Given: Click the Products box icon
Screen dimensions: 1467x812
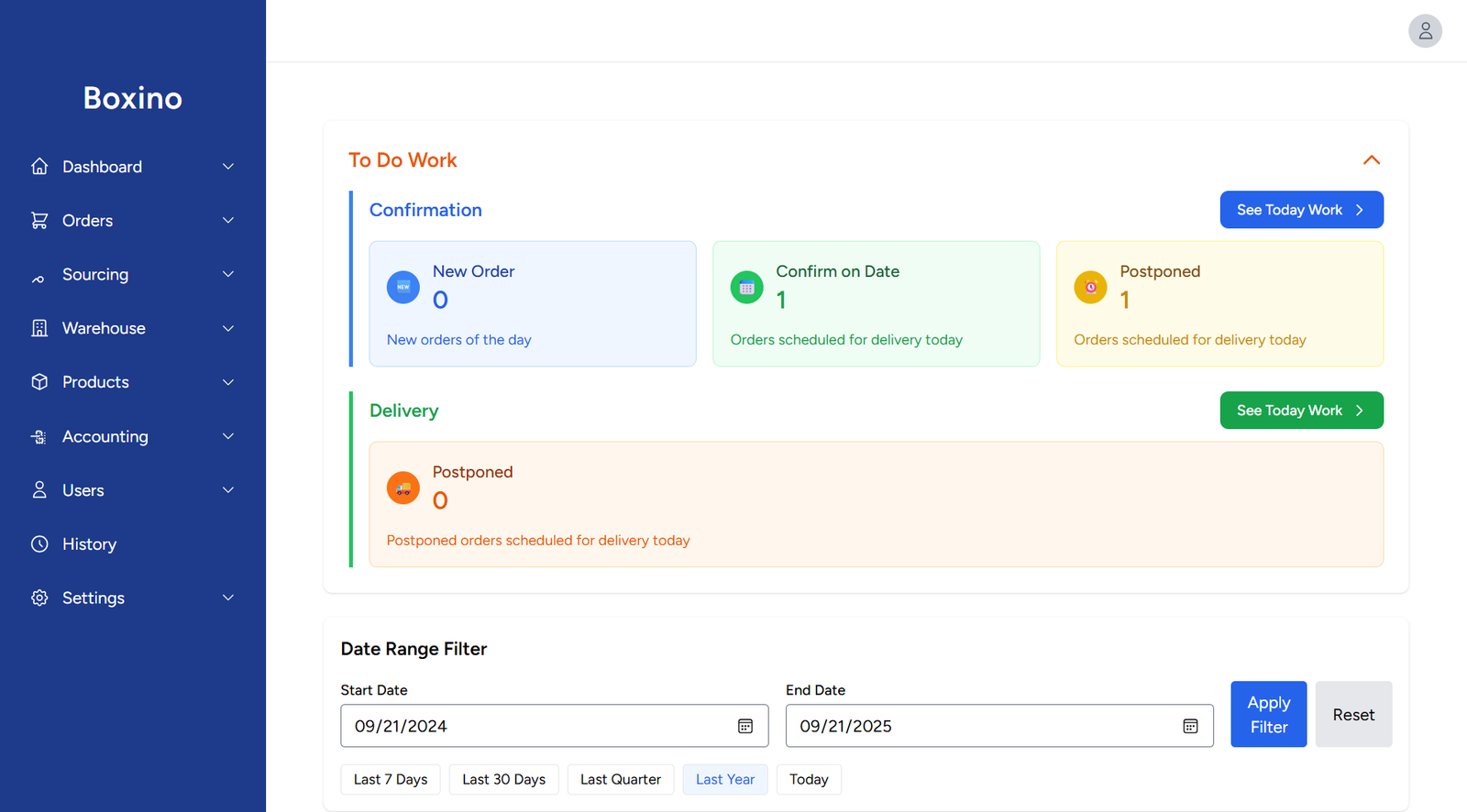Looking at the screenshot, I should point(39,382).
